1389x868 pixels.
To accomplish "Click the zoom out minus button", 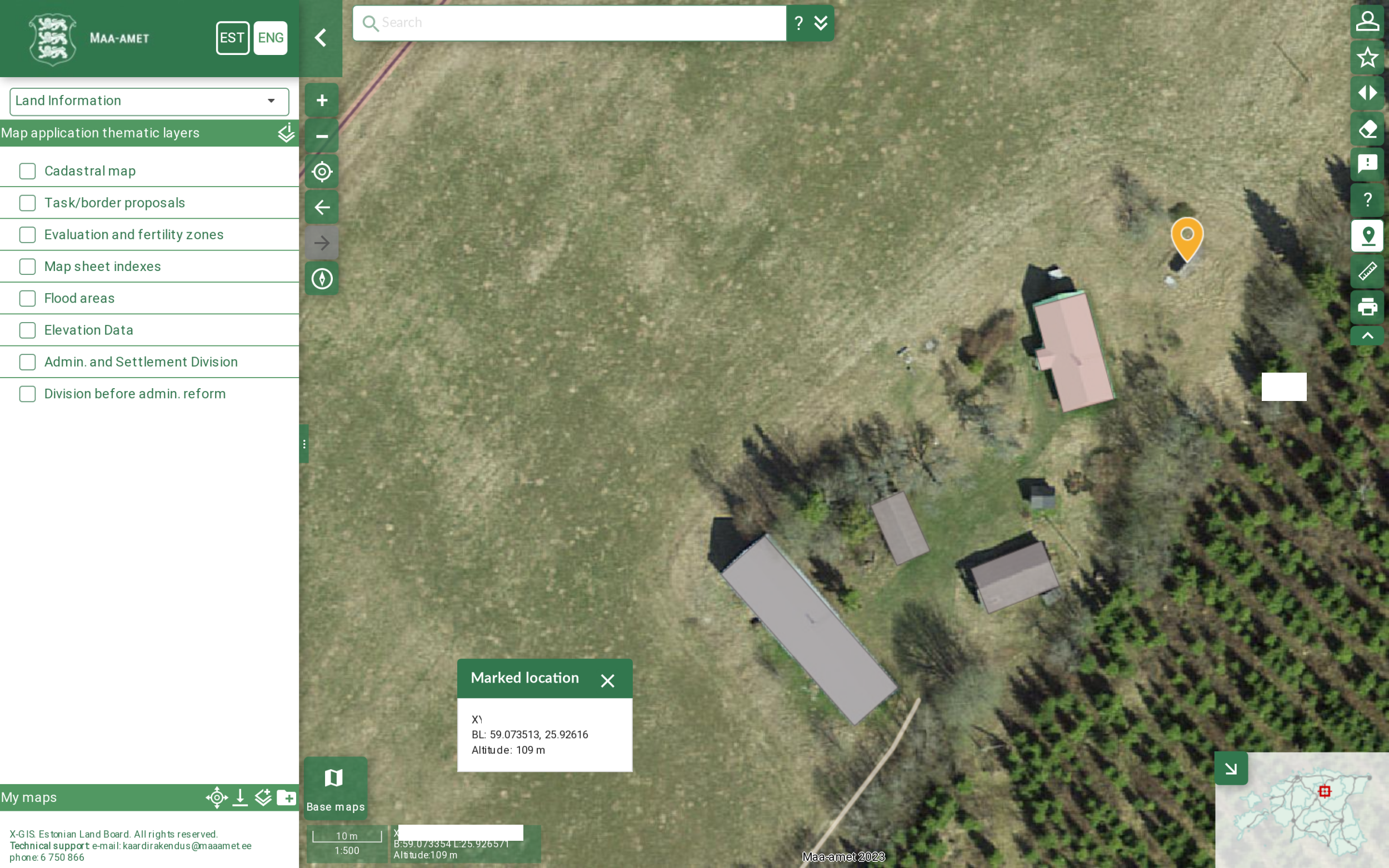I will [322, 136].
